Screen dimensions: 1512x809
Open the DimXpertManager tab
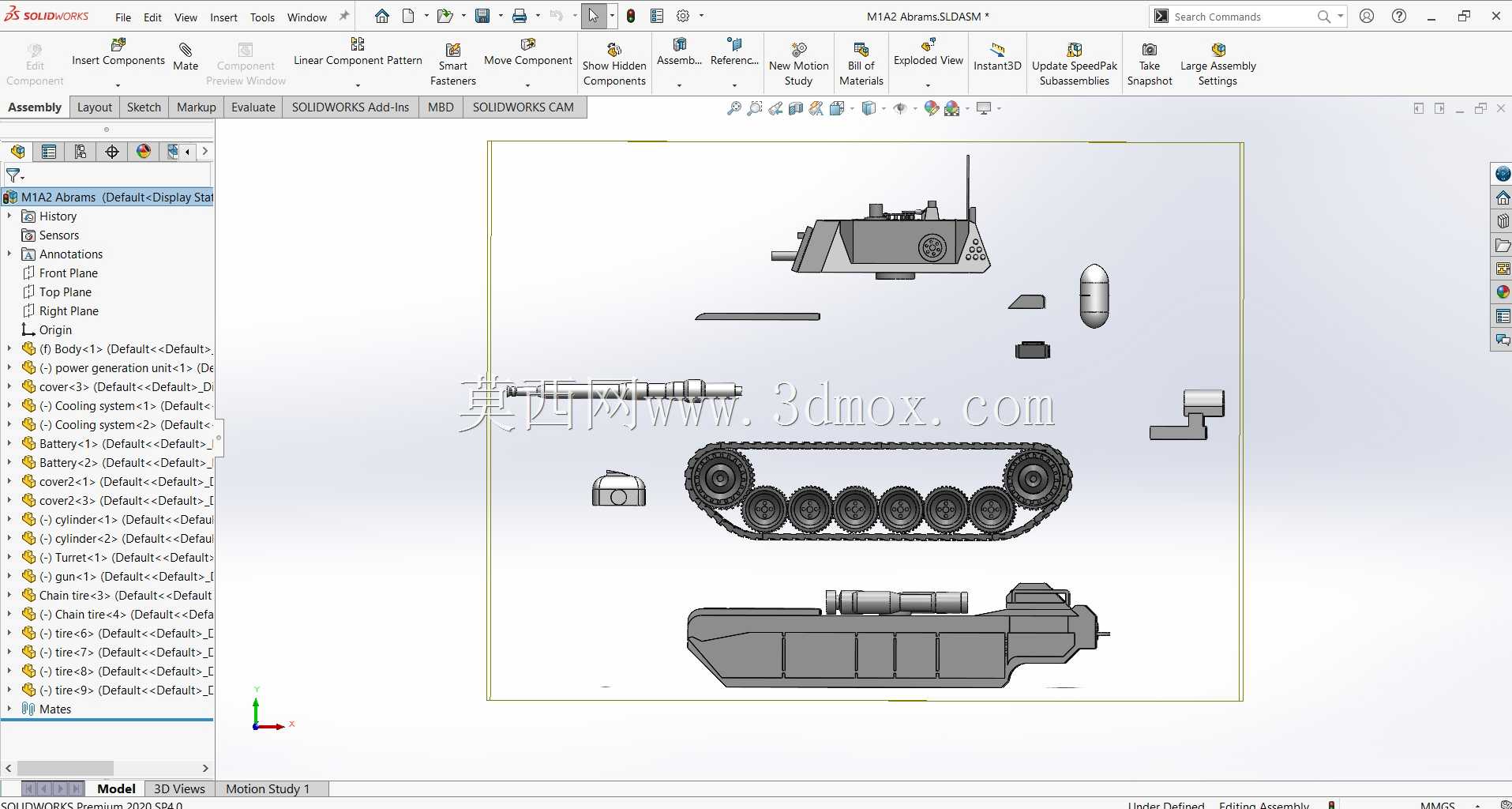pyautogui.click(x=112, y=151)
